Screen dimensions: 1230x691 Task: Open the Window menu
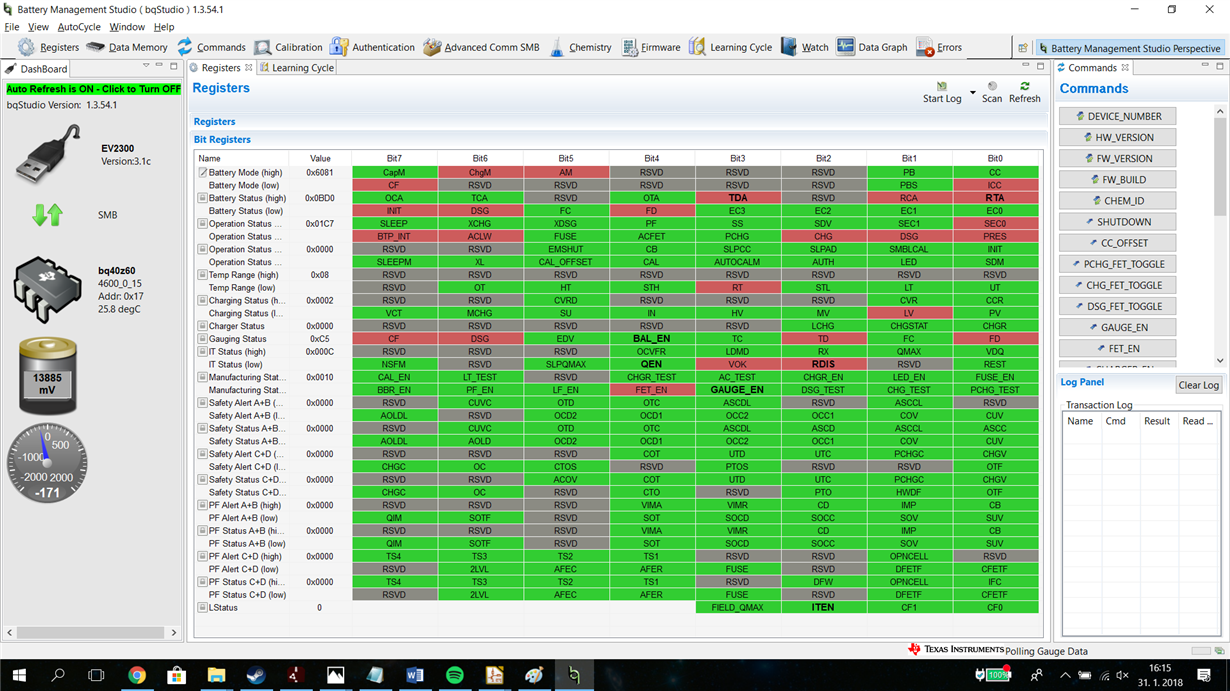127,27
